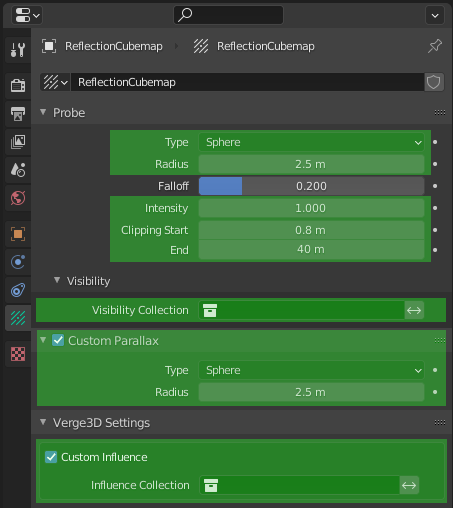Open the Tool properties tab

(x=18, y=50)
